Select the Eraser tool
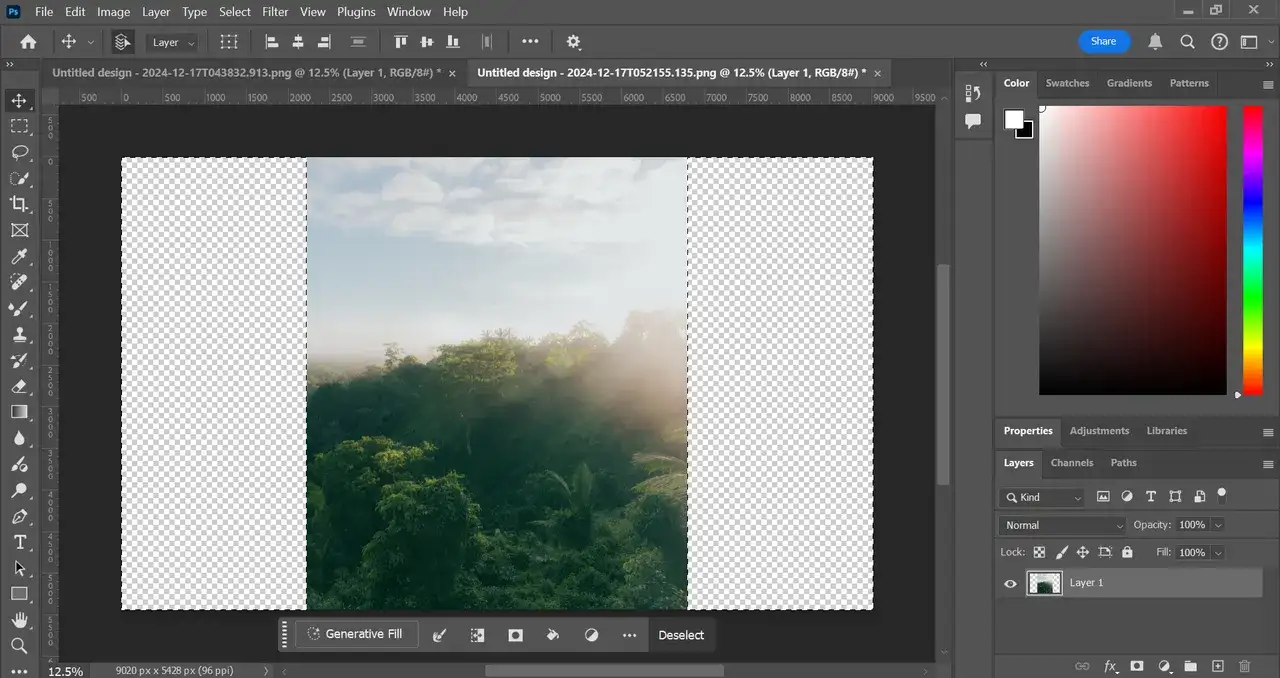Image resolution: width=1280 pixels, height=678 pixels. click(x=19, y=386)
